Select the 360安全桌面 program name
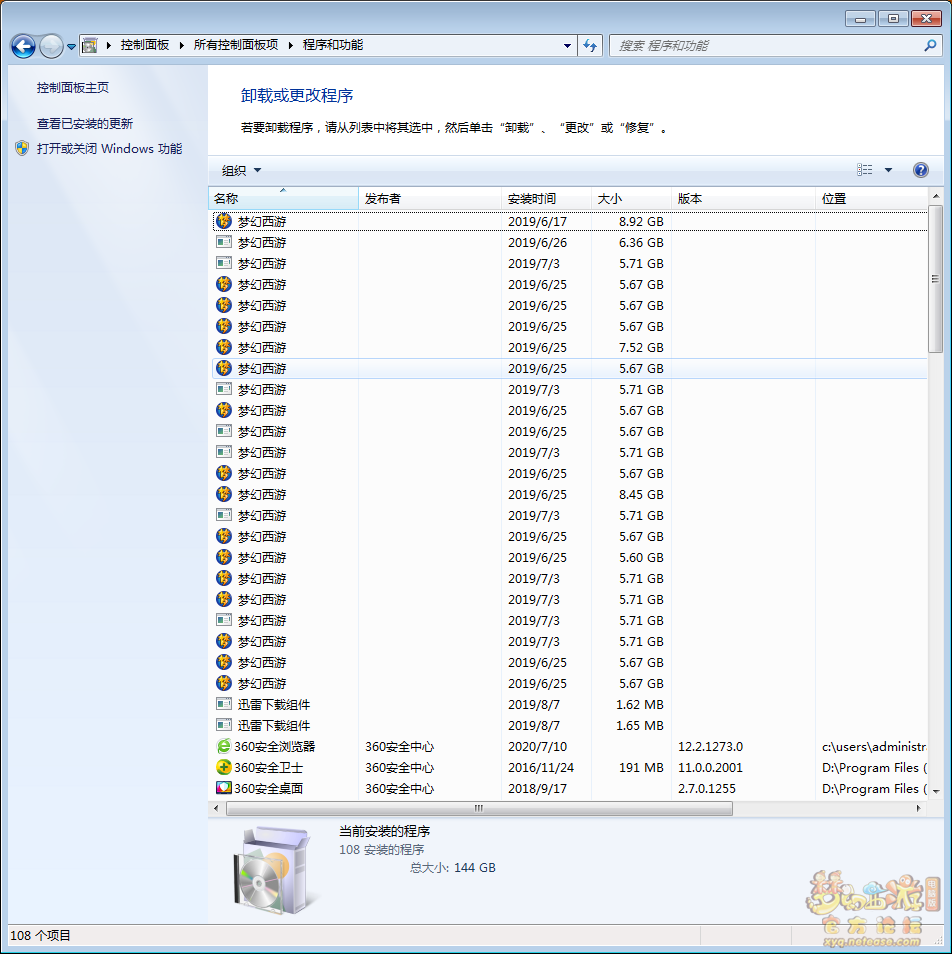 point(268,789)
